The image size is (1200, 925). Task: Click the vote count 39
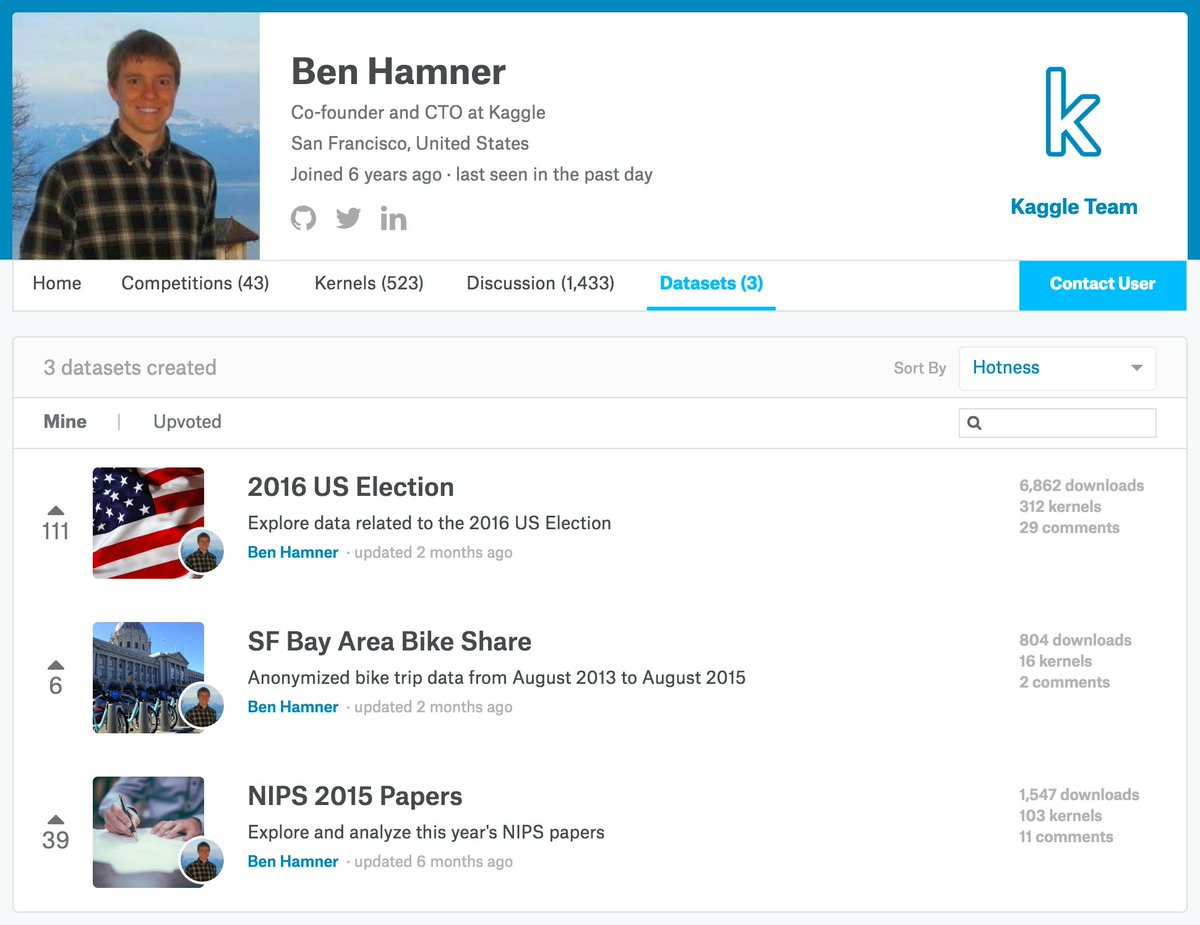pos(56,841)
